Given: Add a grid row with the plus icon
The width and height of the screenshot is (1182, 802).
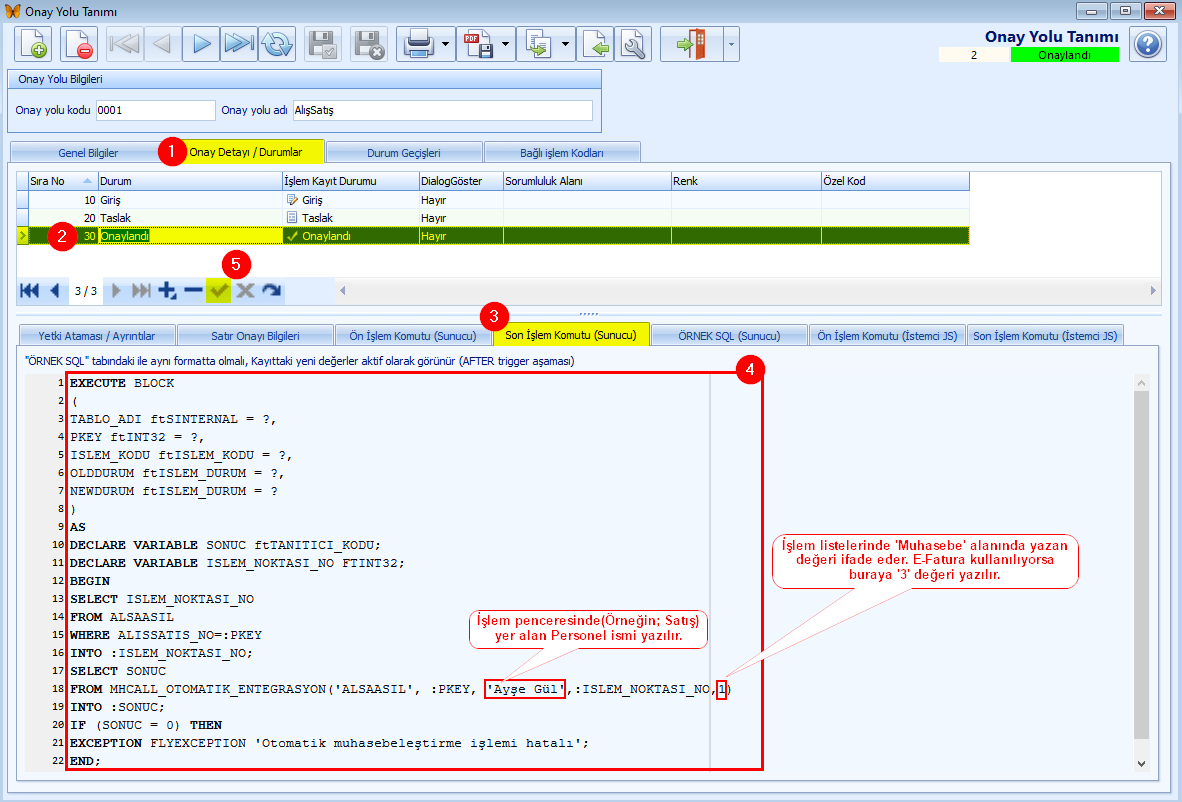Looking at the screenshot, I should (166, 290).
